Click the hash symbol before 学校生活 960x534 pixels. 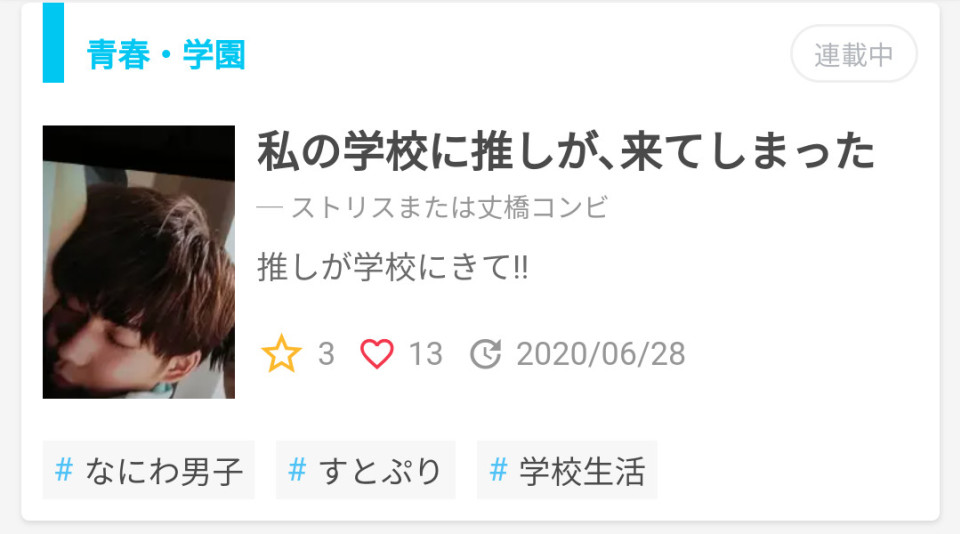tap(498, 470)
